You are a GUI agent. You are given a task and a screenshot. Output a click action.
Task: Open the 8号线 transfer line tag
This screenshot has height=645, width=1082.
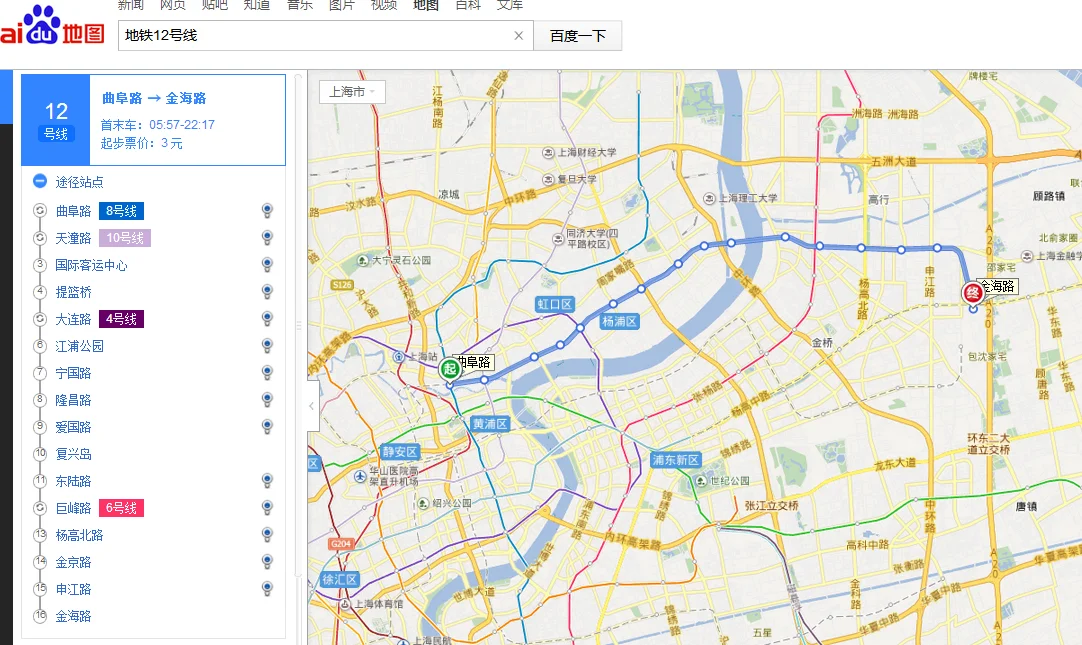click(x=121, y=211)
